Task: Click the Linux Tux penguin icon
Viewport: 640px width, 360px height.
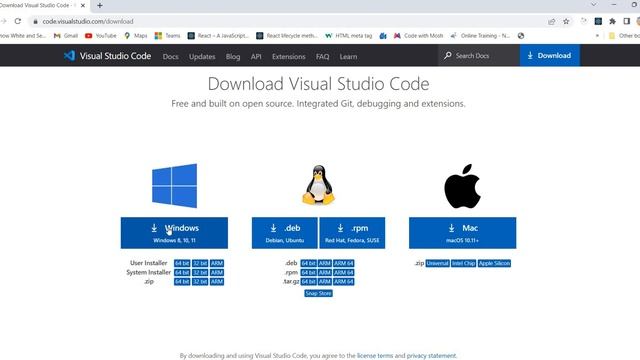Action: click(318, 184)
